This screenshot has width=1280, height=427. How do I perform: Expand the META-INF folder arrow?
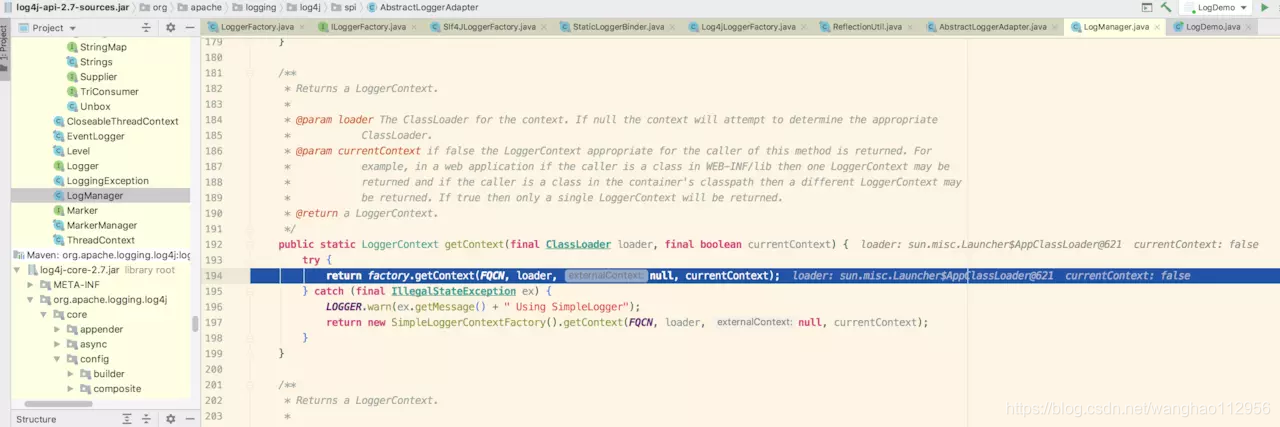[x=31, y=285]
